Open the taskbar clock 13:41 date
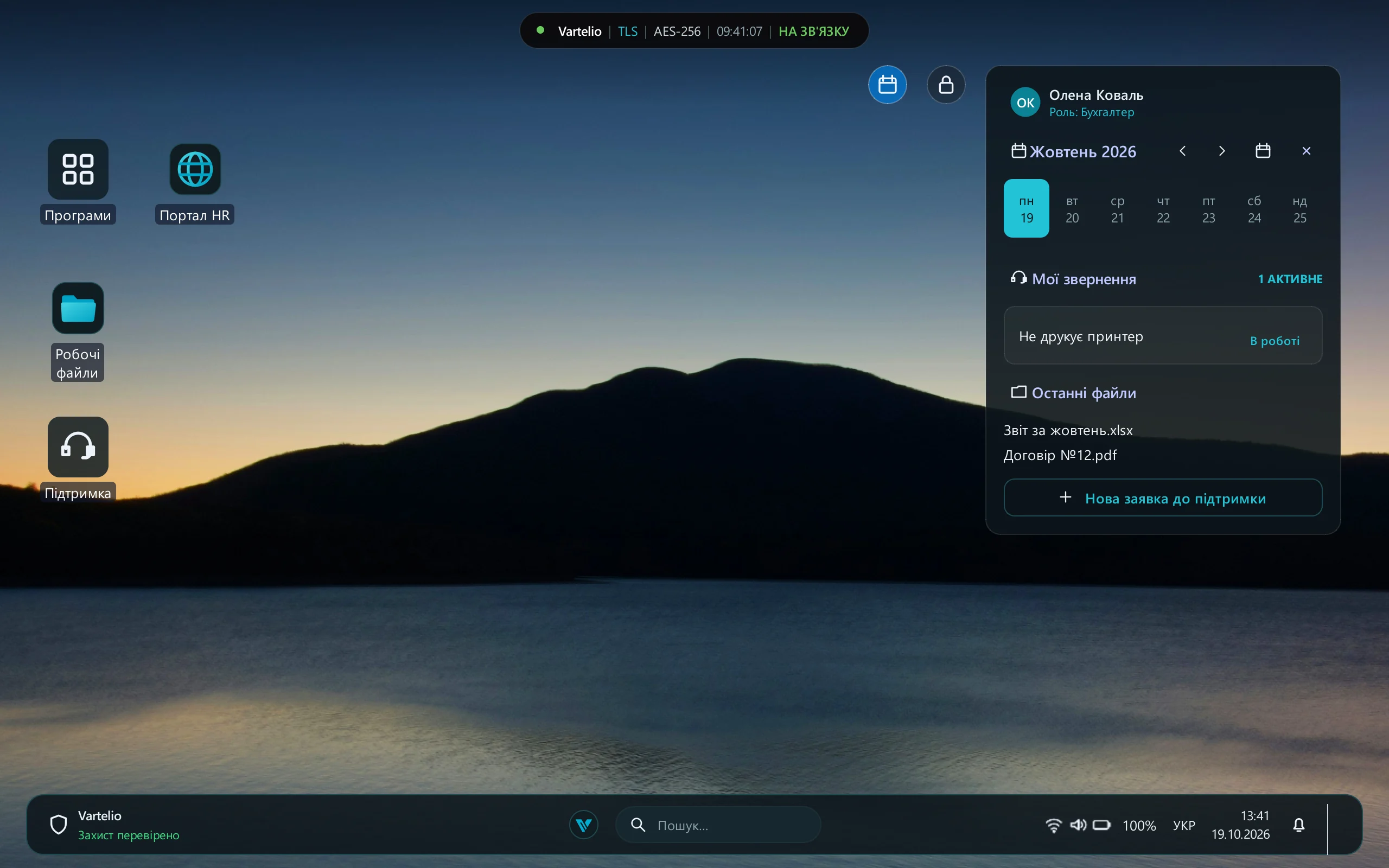The height and width of the screenshot is (868, 1389). point(1240,825)
